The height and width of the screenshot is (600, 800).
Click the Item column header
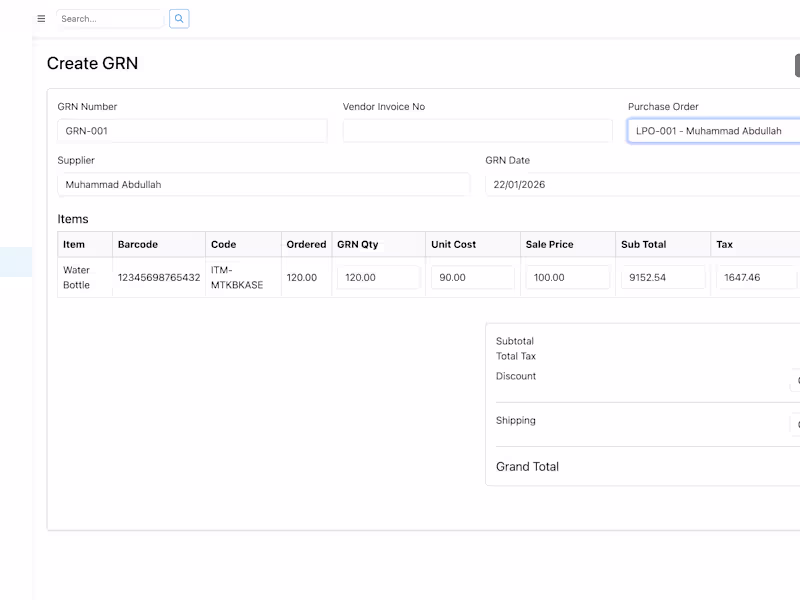pyautogui.click(x=74, y=244)
